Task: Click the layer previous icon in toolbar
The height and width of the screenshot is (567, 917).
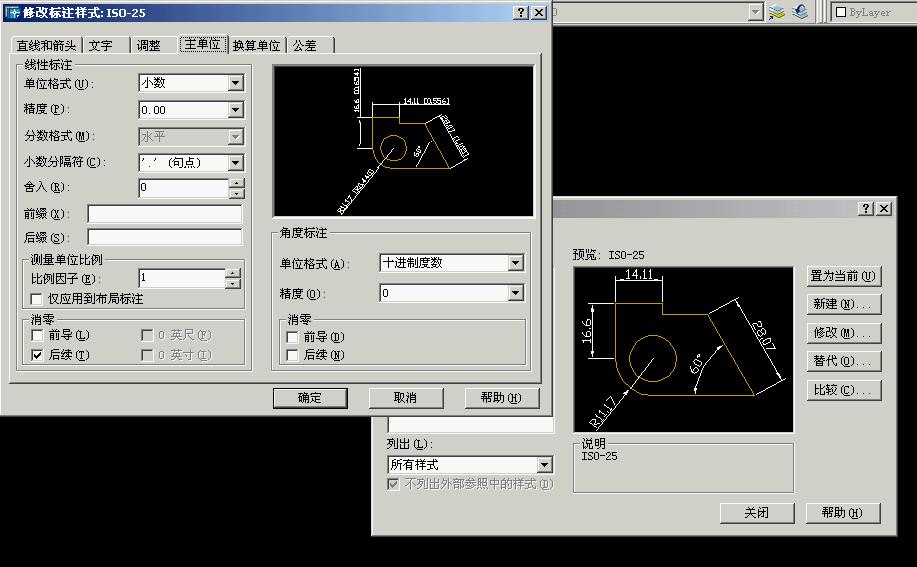Action: [x=799, y=12]
